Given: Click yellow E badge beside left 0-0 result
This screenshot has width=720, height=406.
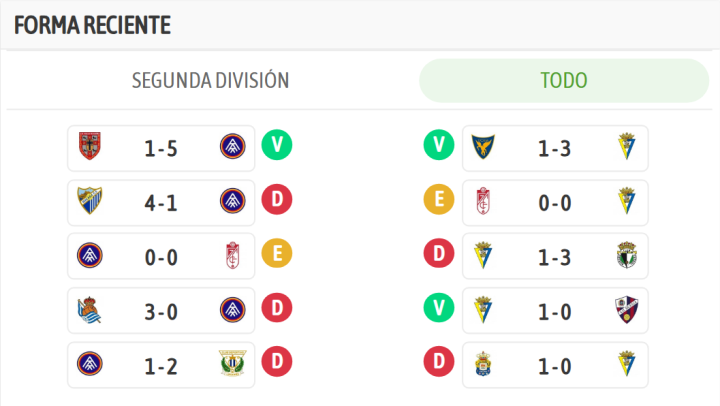Looking at the screenshot, I should 276,254.
